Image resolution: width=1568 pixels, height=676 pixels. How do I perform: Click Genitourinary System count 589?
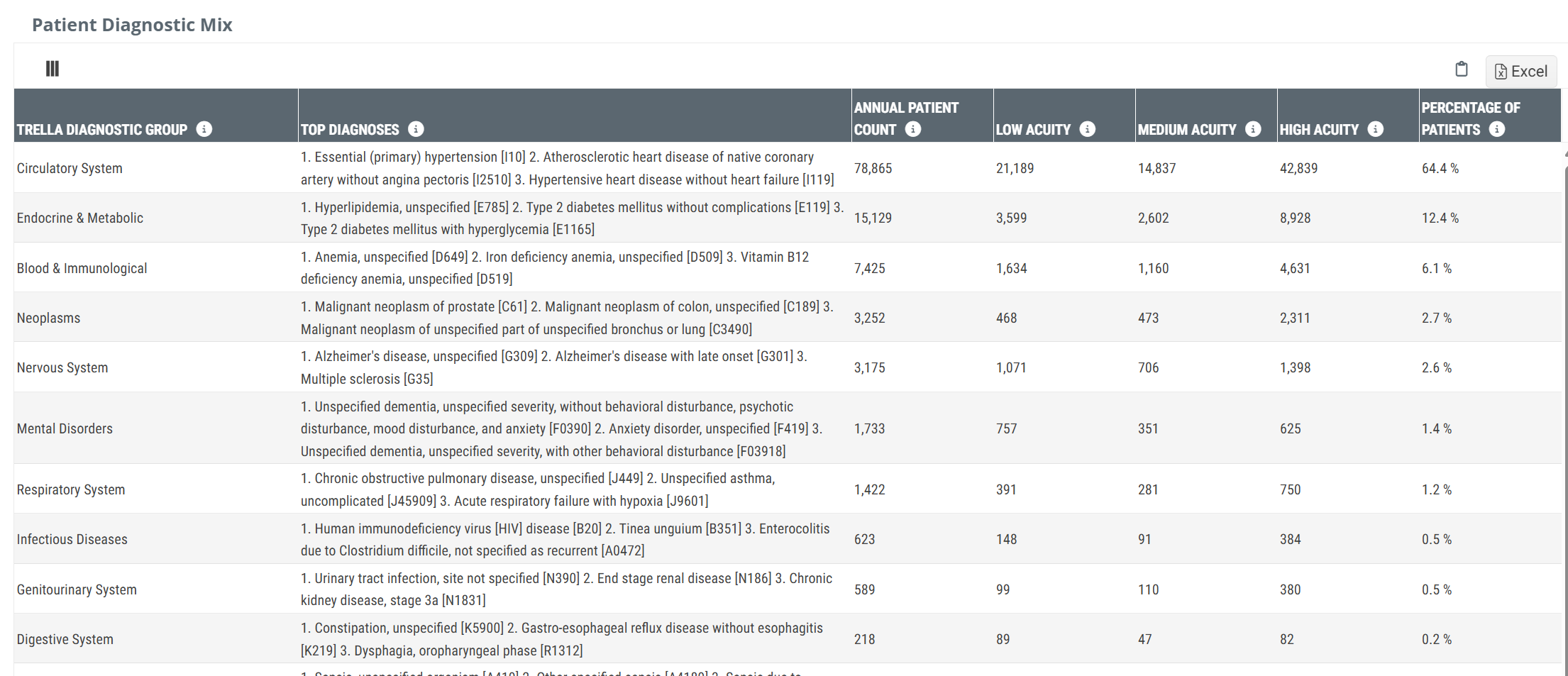point(865,589)
